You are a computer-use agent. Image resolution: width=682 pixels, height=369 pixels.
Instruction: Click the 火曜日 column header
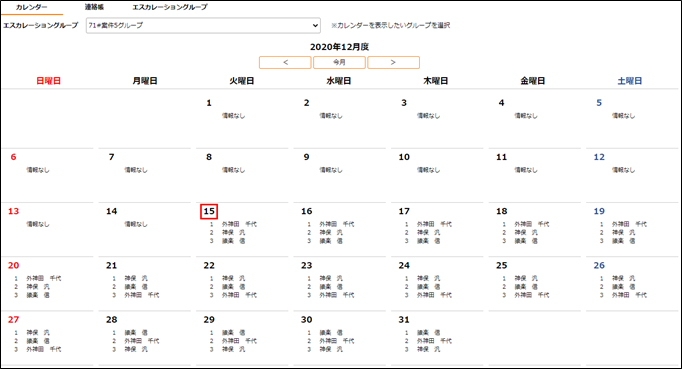tap(242, 81)
